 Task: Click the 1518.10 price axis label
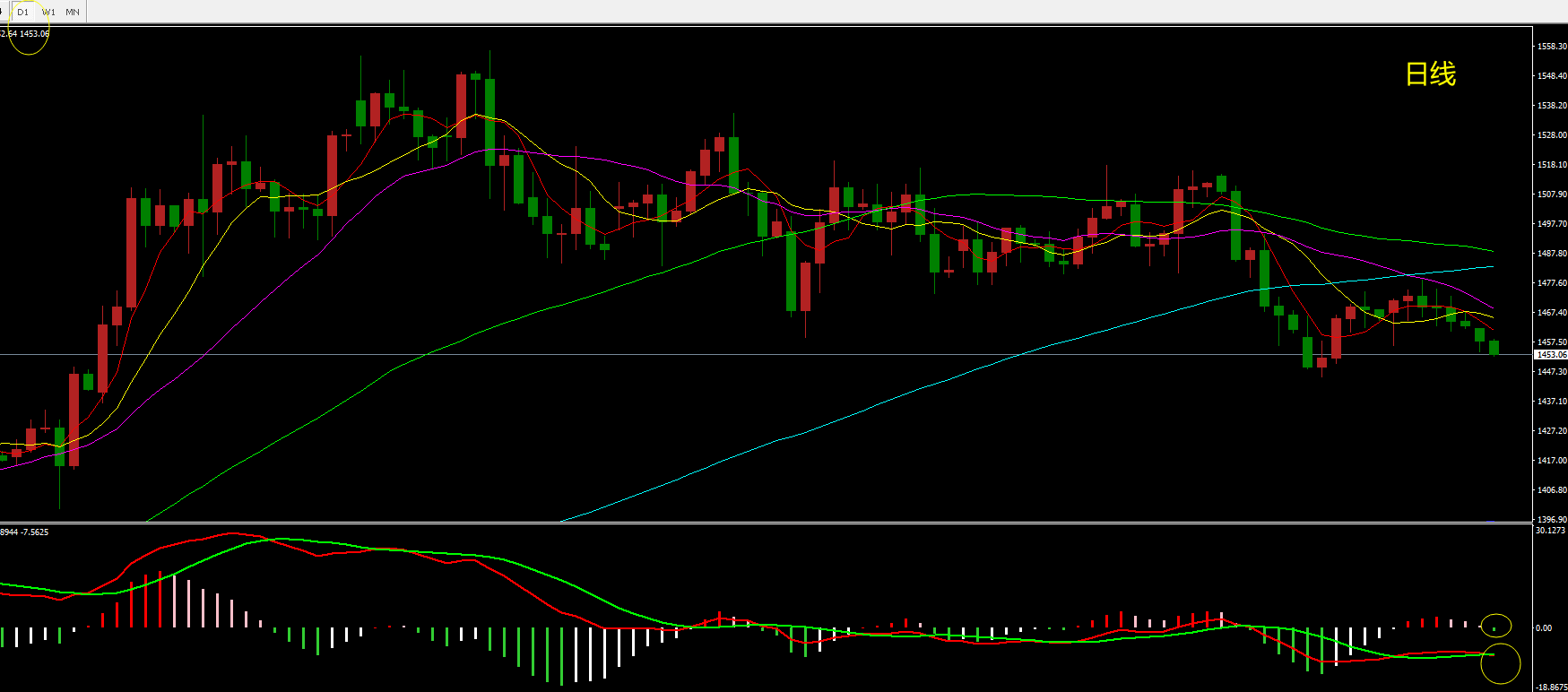click(x=1552, y=164)
